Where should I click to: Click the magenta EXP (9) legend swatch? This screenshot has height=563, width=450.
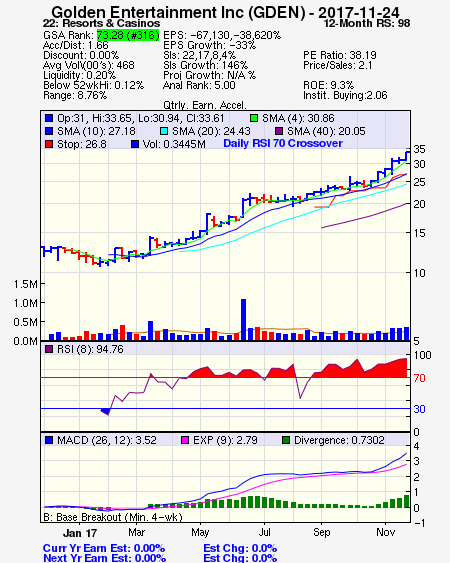coord(185,440)
